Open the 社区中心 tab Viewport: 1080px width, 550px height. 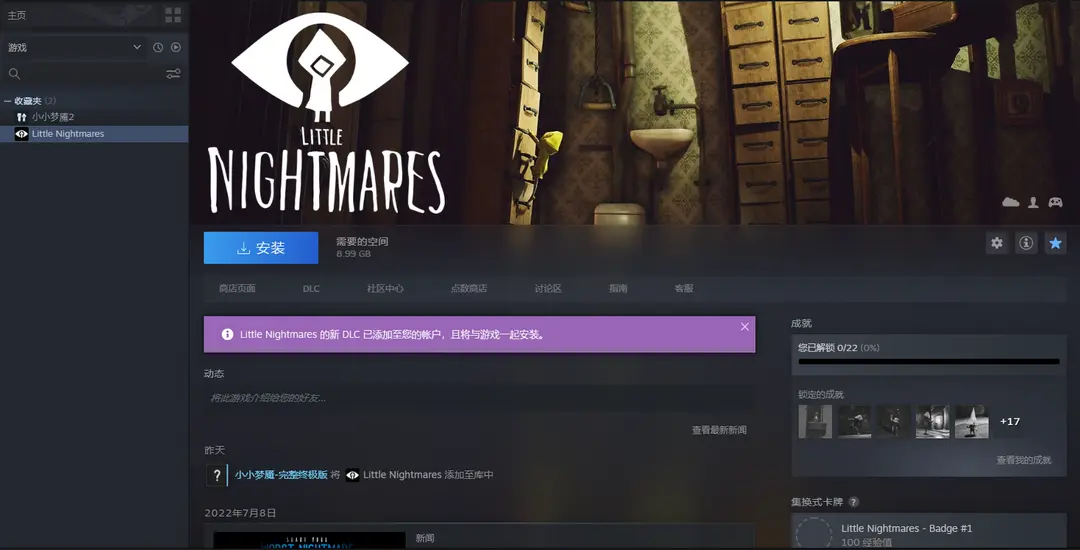tap(385, 288)
